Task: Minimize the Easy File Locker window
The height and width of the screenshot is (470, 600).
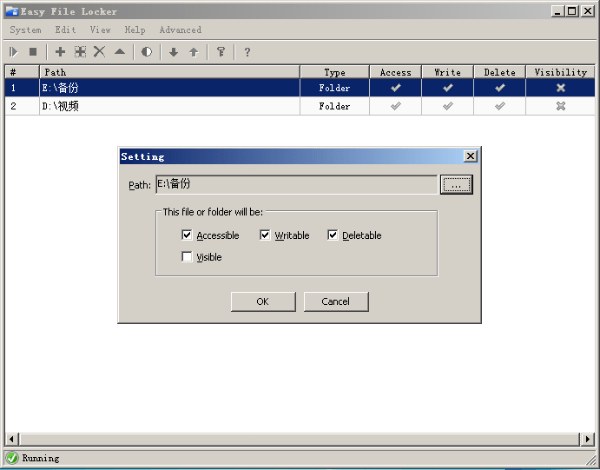Action: [558, 11]
